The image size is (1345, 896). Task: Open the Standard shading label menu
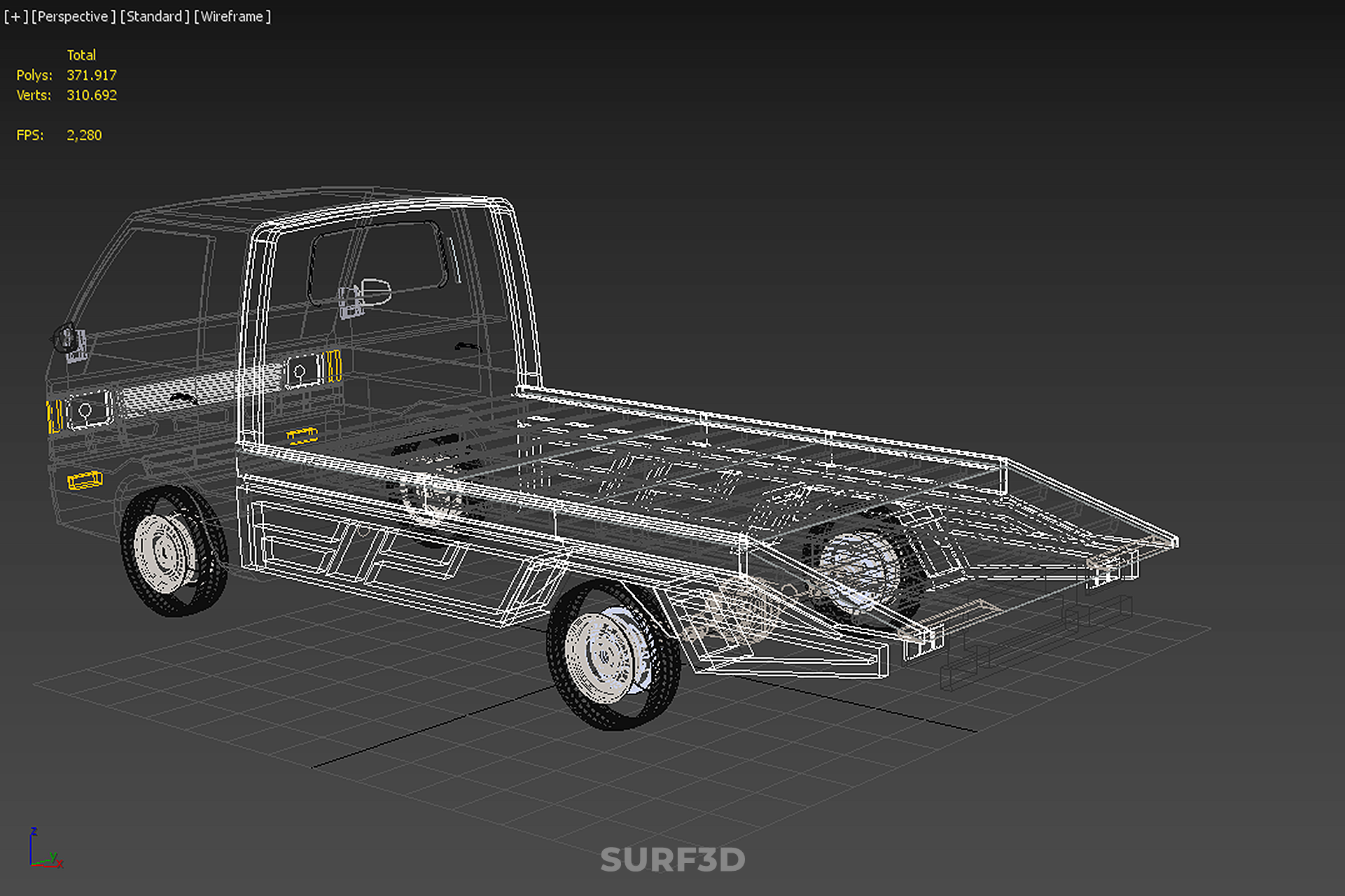154,16
